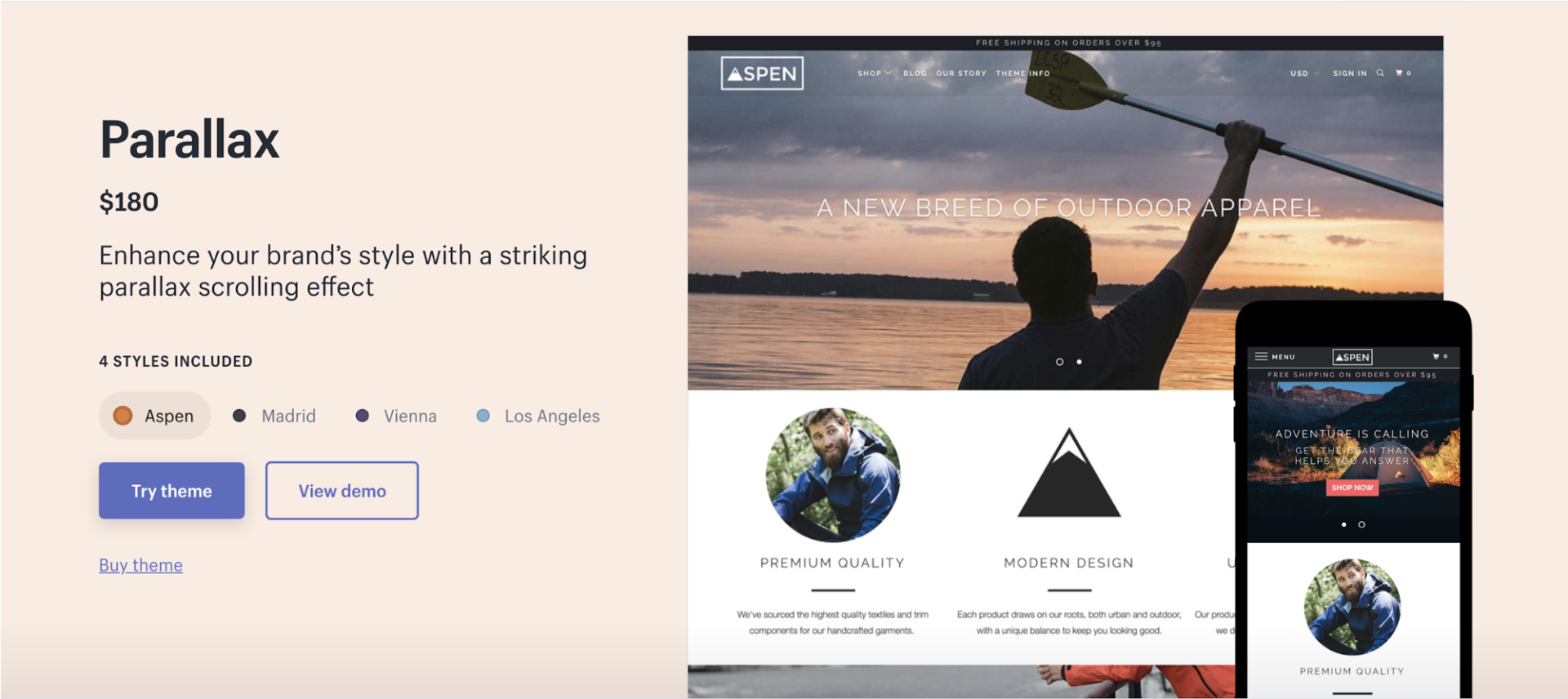
Task: Click the second hero slideshow dot in desktop preview
Action: coord(1080,362)
